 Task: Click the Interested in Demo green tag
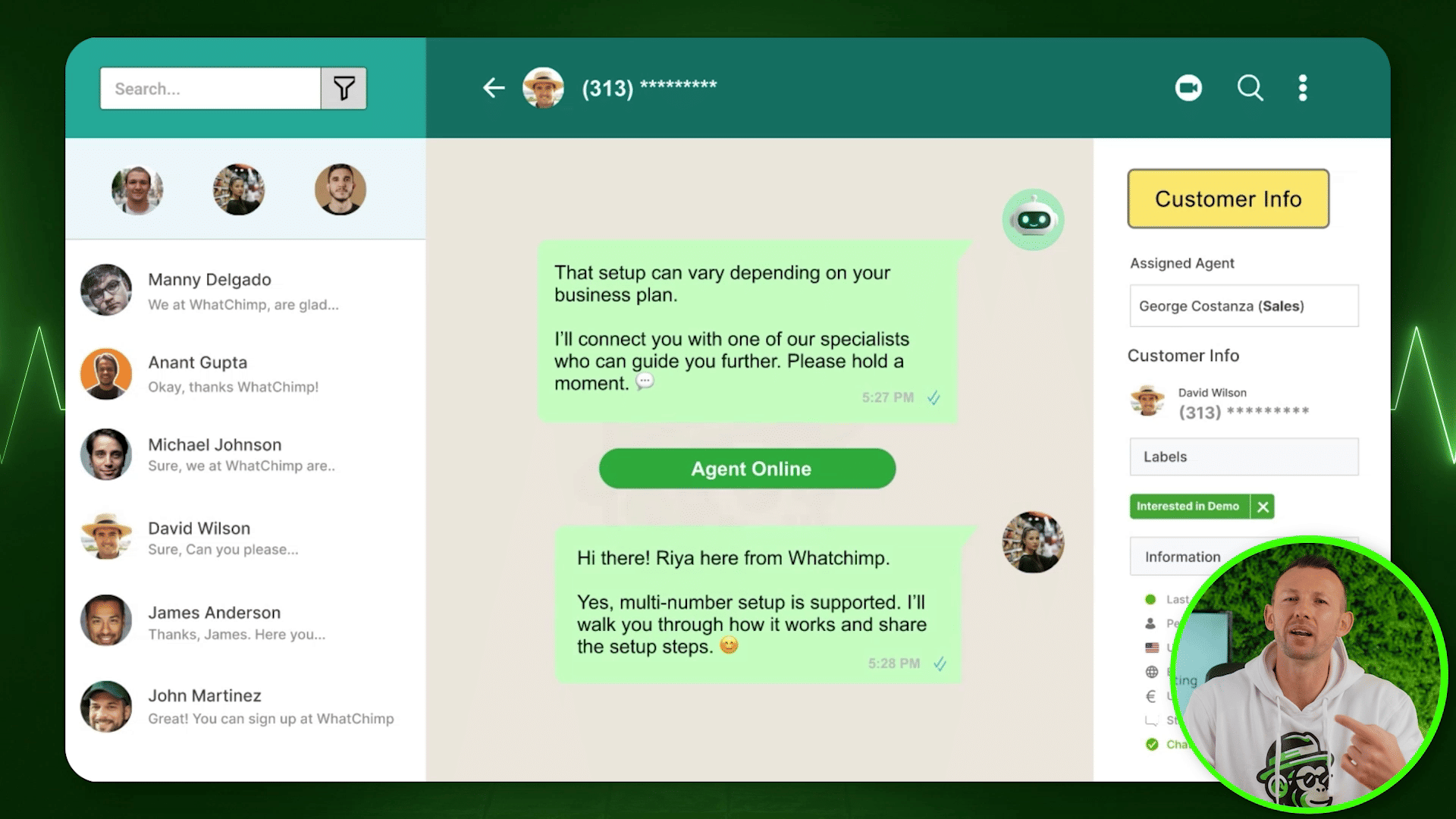click(x=1188, y=507)
